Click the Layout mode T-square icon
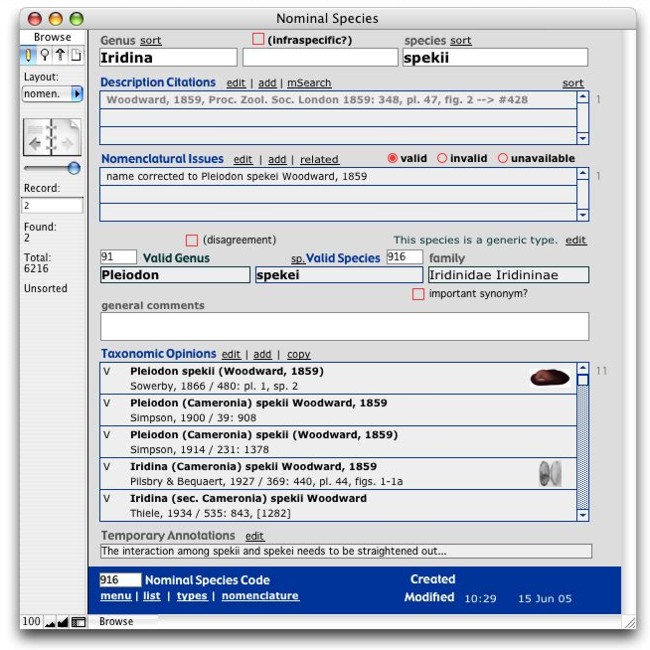Image resolution: width=650 pixels, height=650 pixels. (60, 56)
